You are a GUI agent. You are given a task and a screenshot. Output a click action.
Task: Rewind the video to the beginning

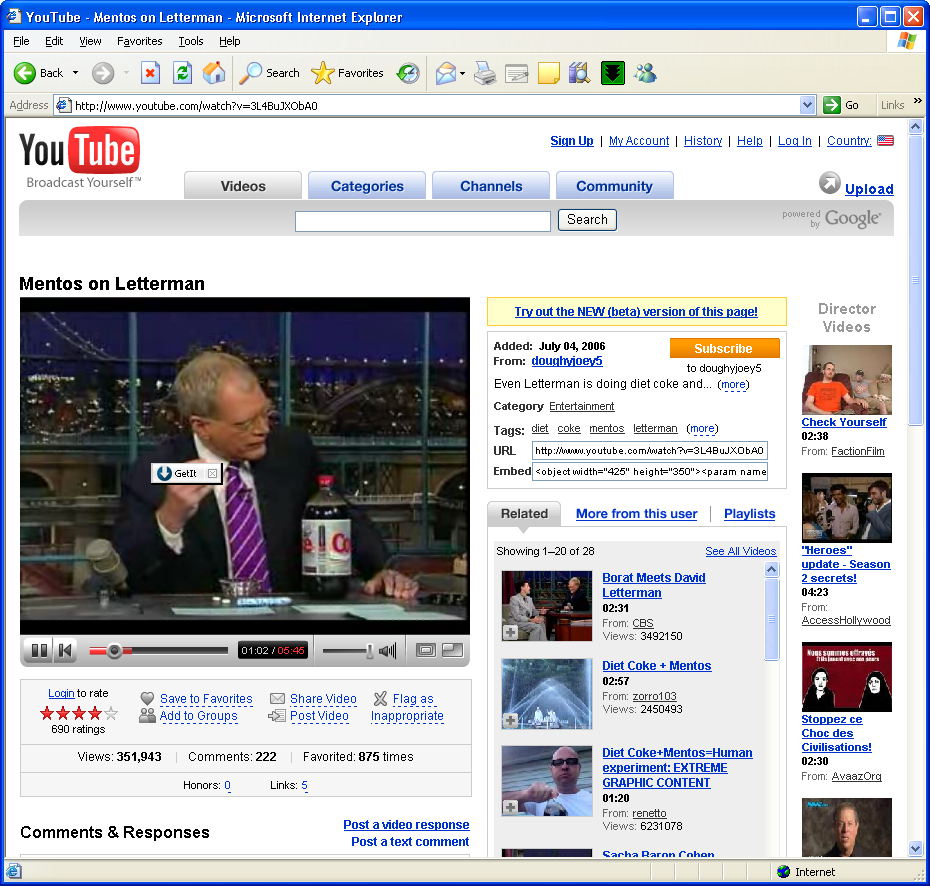(65, 651)
